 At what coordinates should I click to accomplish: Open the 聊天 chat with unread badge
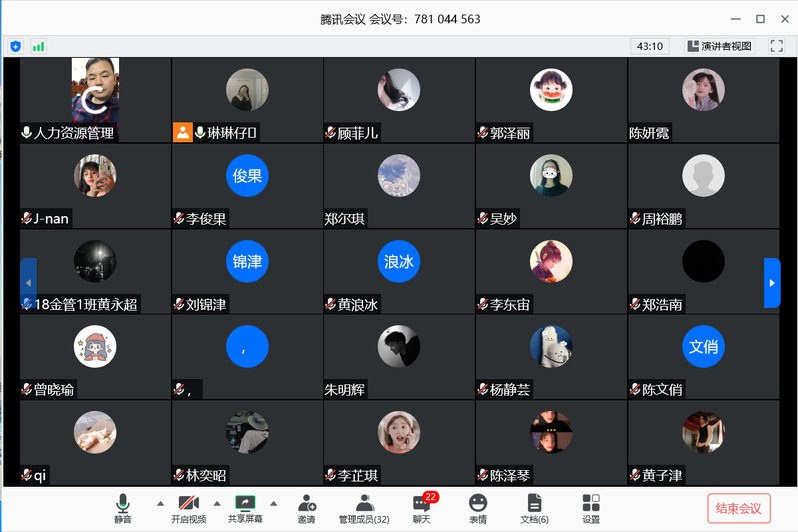[422, 507]
